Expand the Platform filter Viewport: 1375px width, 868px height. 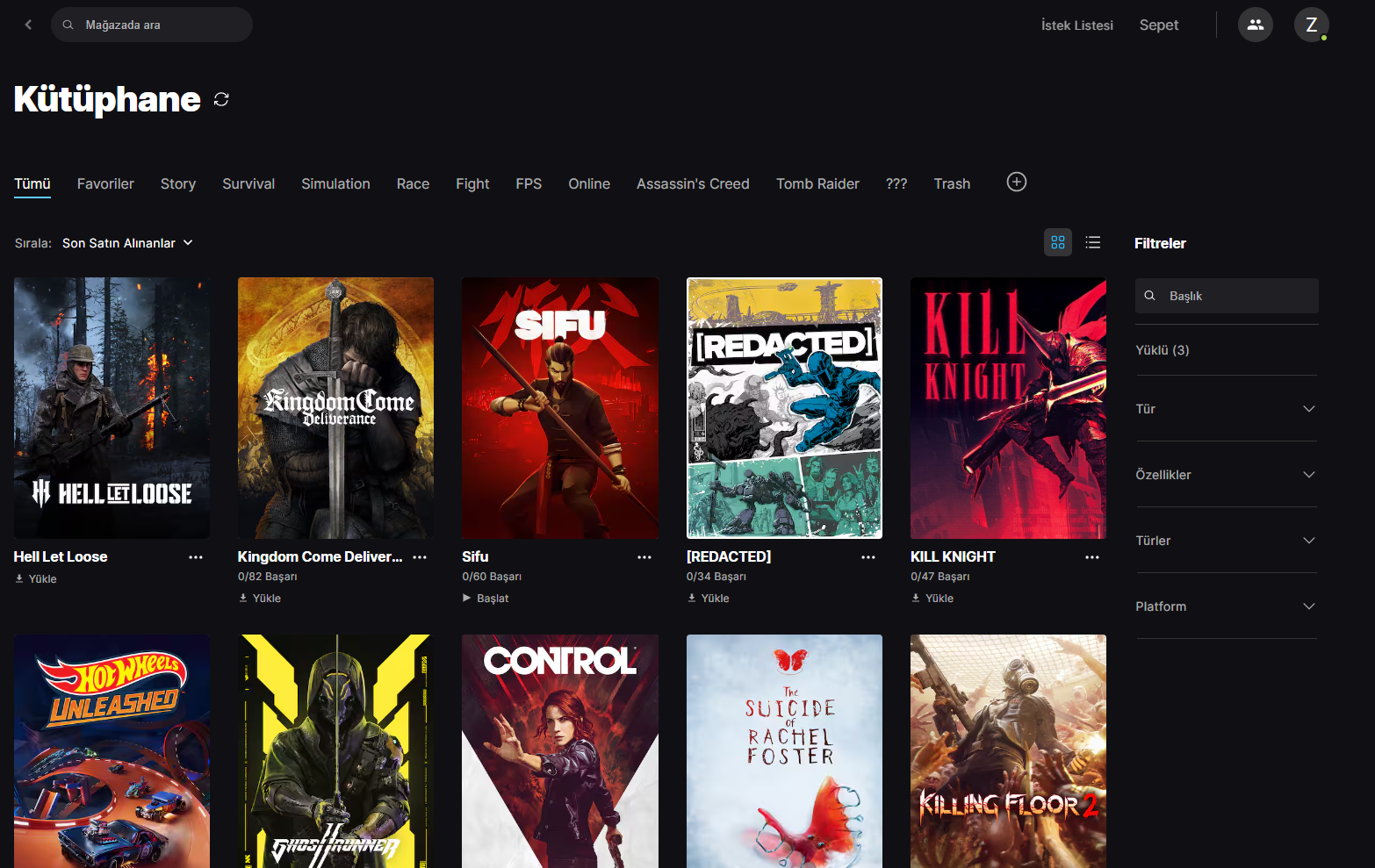click(x=1227, y=606)
